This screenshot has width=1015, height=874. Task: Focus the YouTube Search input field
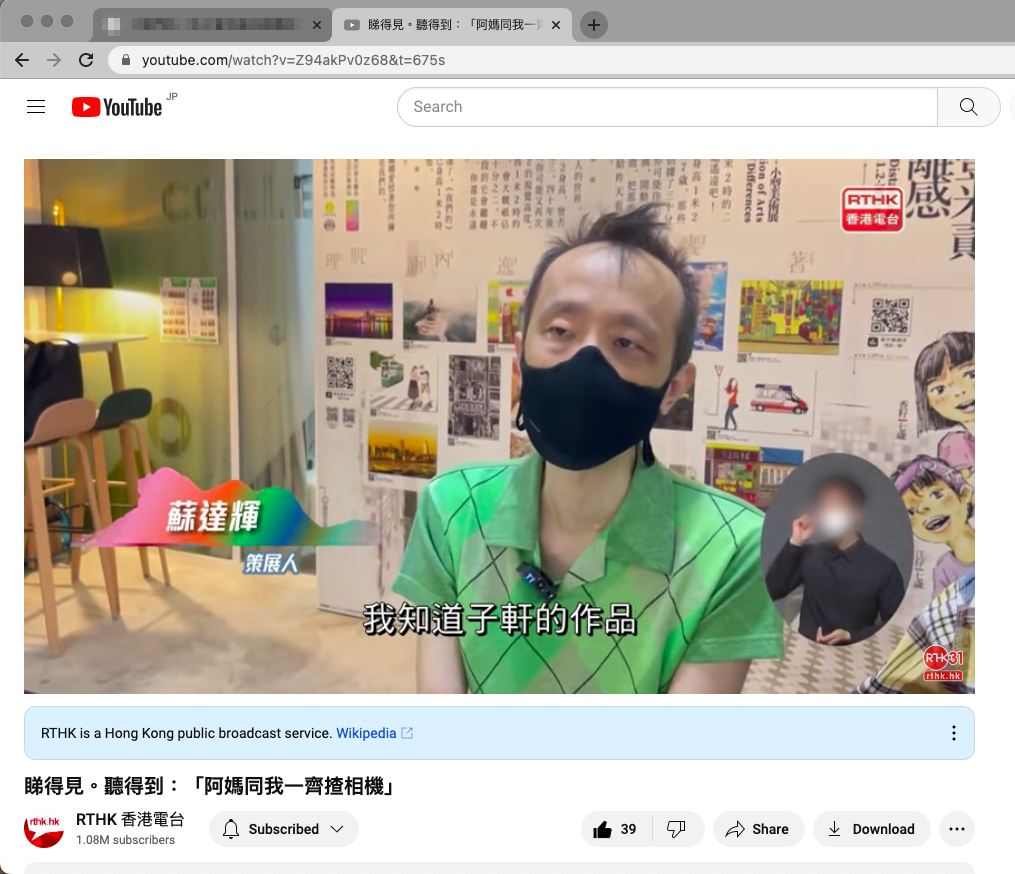pyautogui.click(x=667, y=107)
